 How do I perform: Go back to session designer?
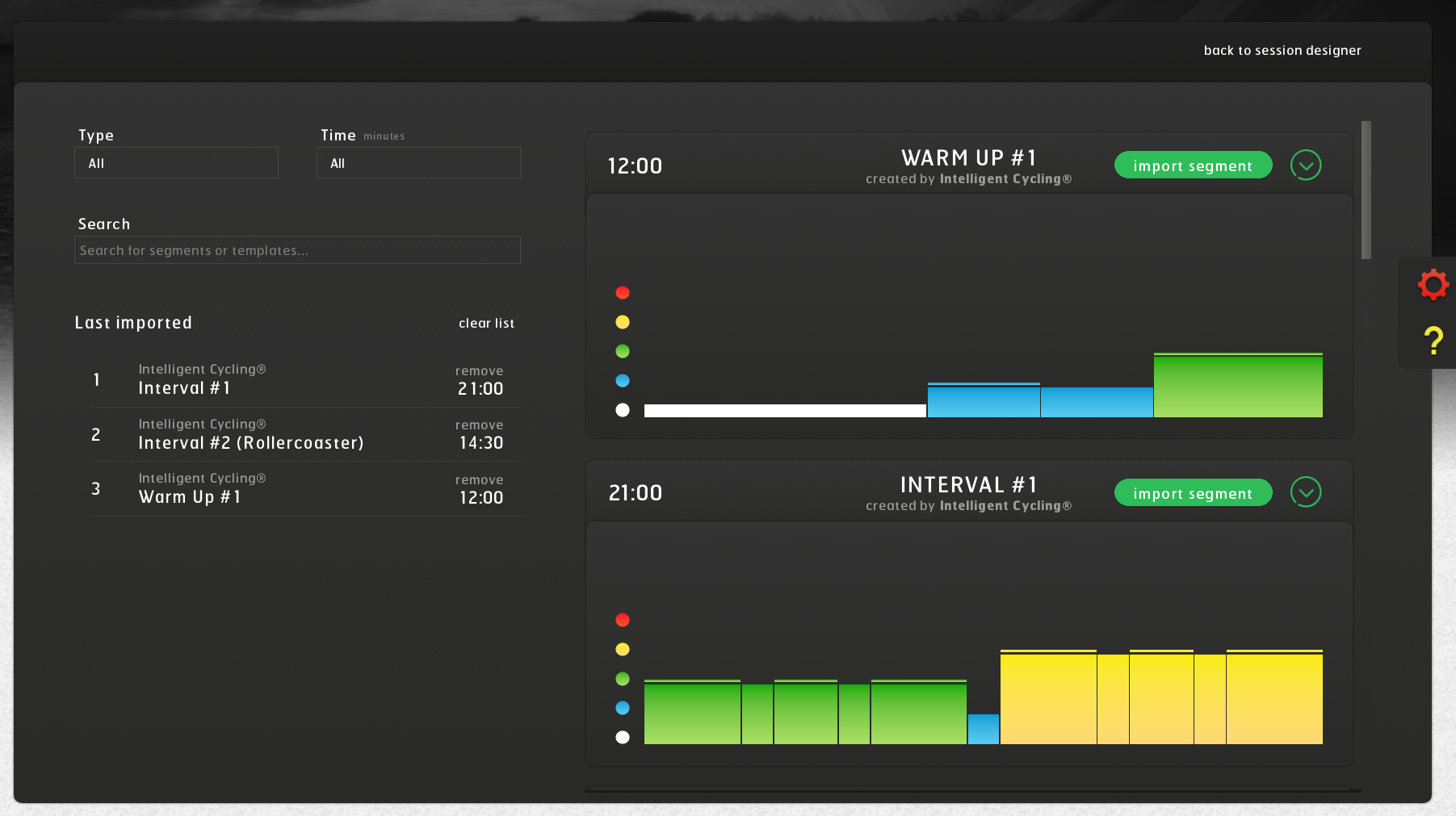click(x=1282, y=50)
